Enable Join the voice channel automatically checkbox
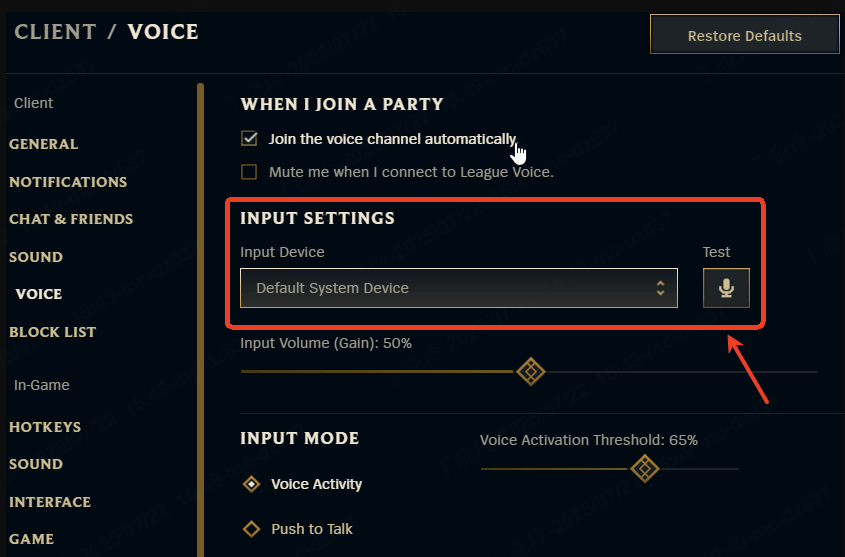 [x=249, y=139]
